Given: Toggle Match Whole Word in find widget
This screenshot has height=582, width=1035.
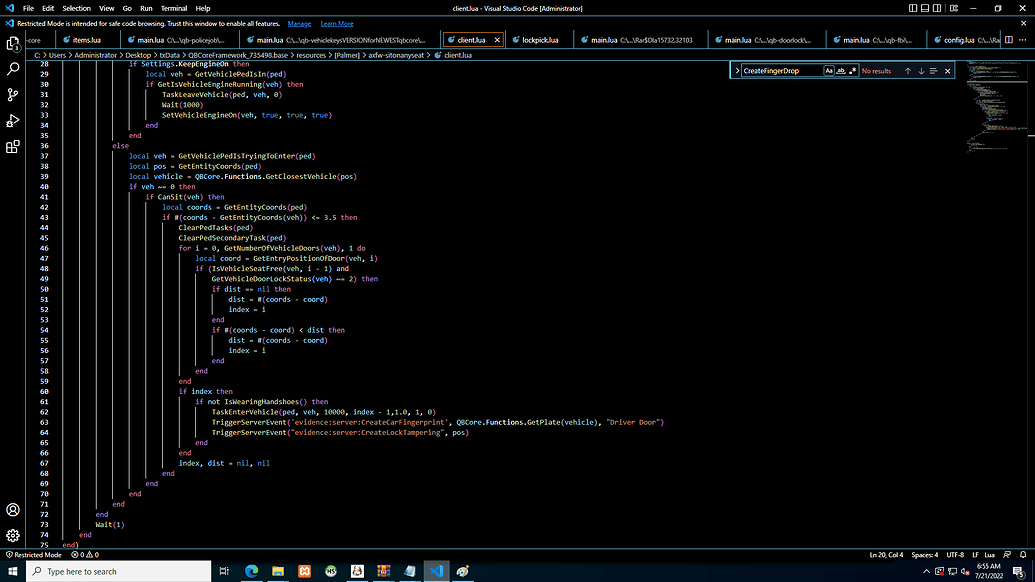Looking at the screenshot, I should click(841, 71).
